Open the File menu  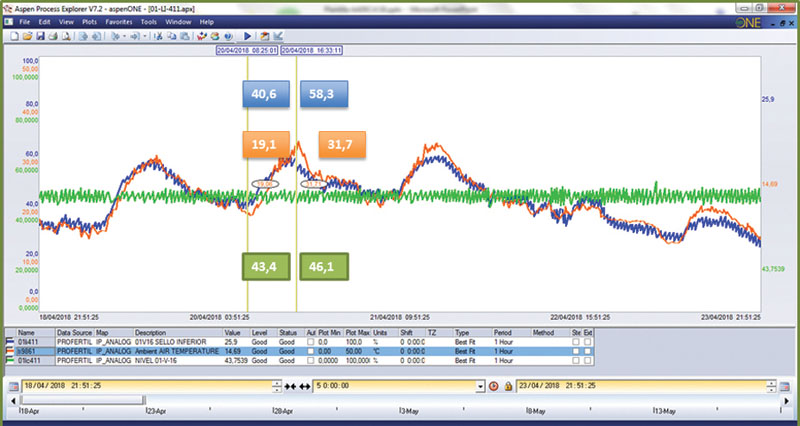click(x=24, y=22)
